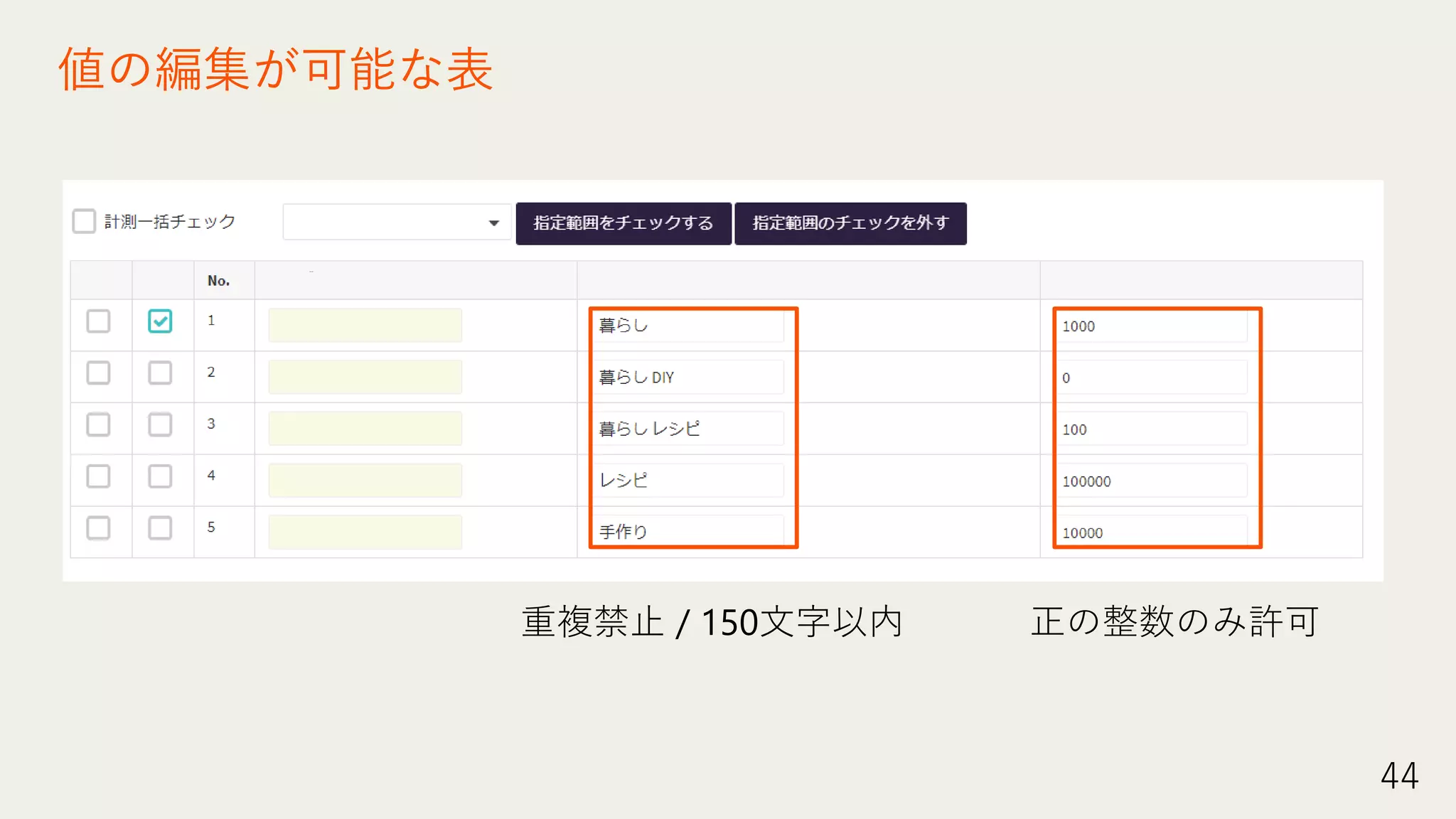Screen dimensions: 1456x819
Task: Check the first-column checkbox in row 1
Action: click(98, 321)
